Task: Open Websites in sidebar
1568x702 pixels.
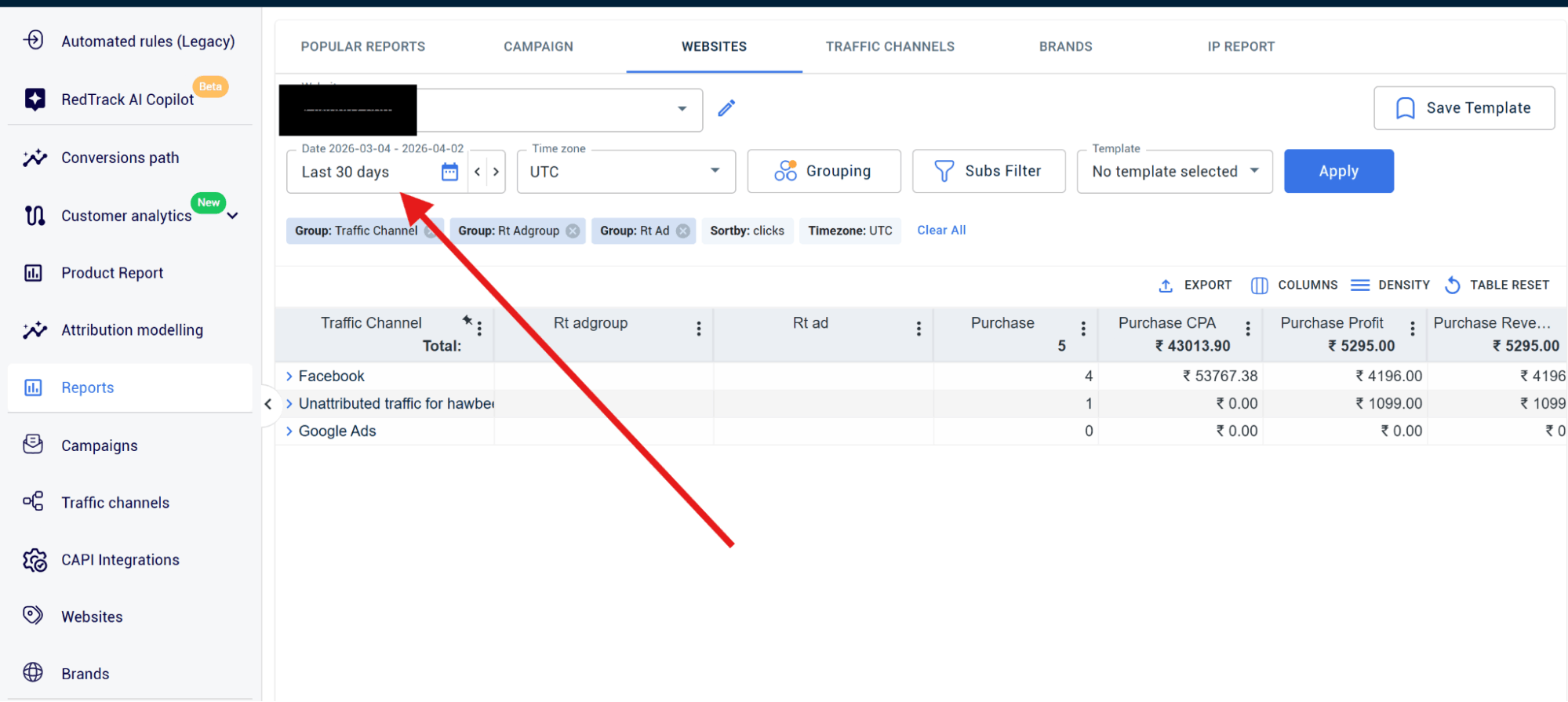Action: [92, 617]
